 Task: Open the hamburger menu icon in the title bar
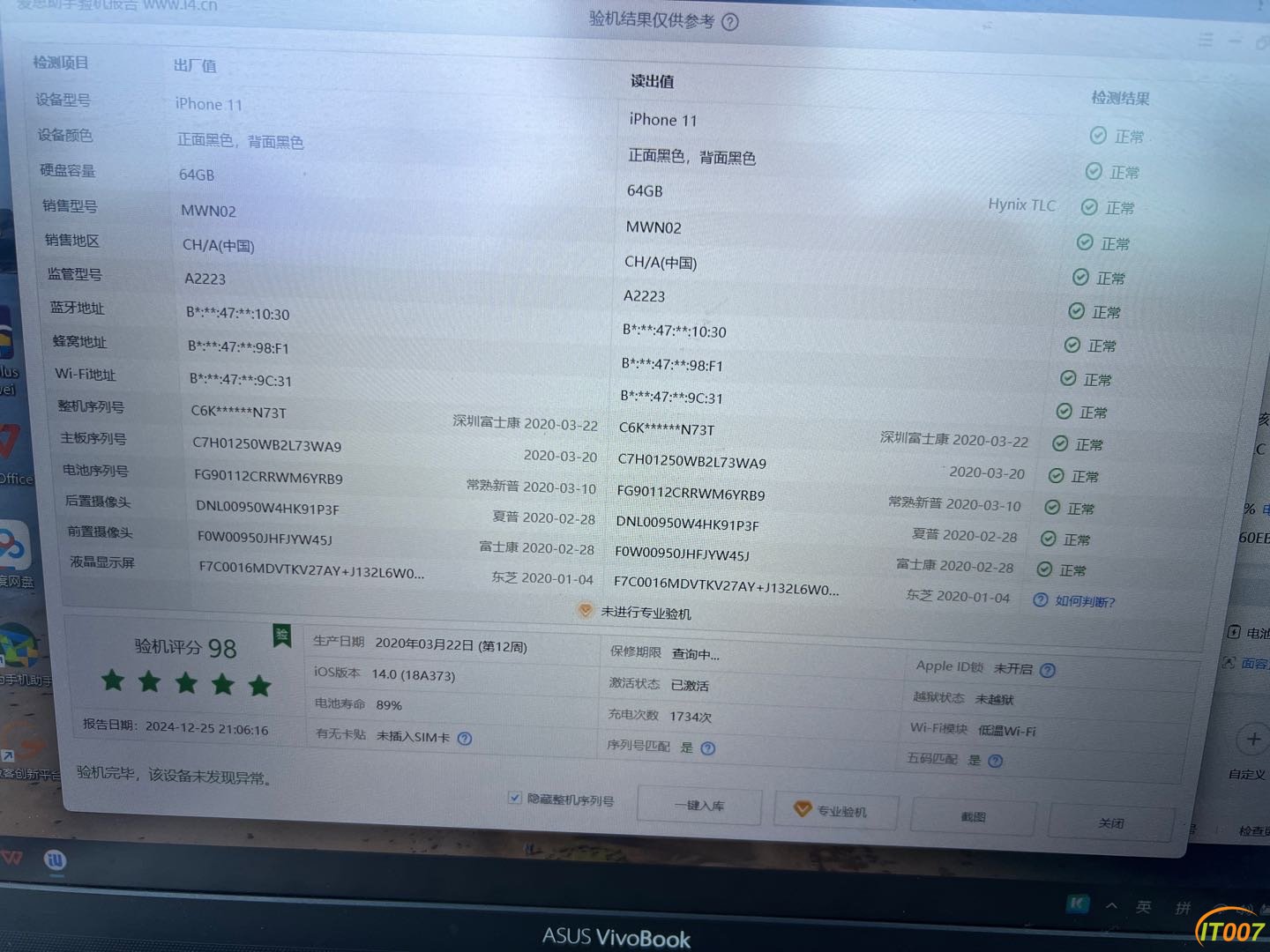pos(1206,40)
